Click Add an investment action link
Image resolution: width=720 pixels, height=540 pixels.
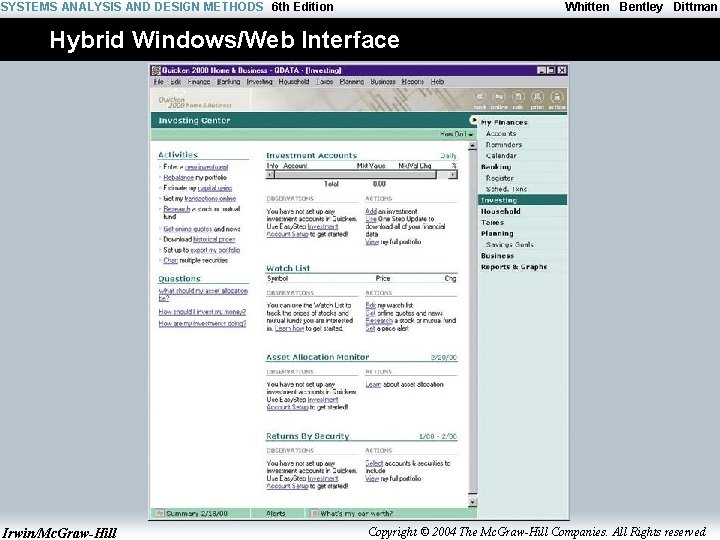click(371, 211)
